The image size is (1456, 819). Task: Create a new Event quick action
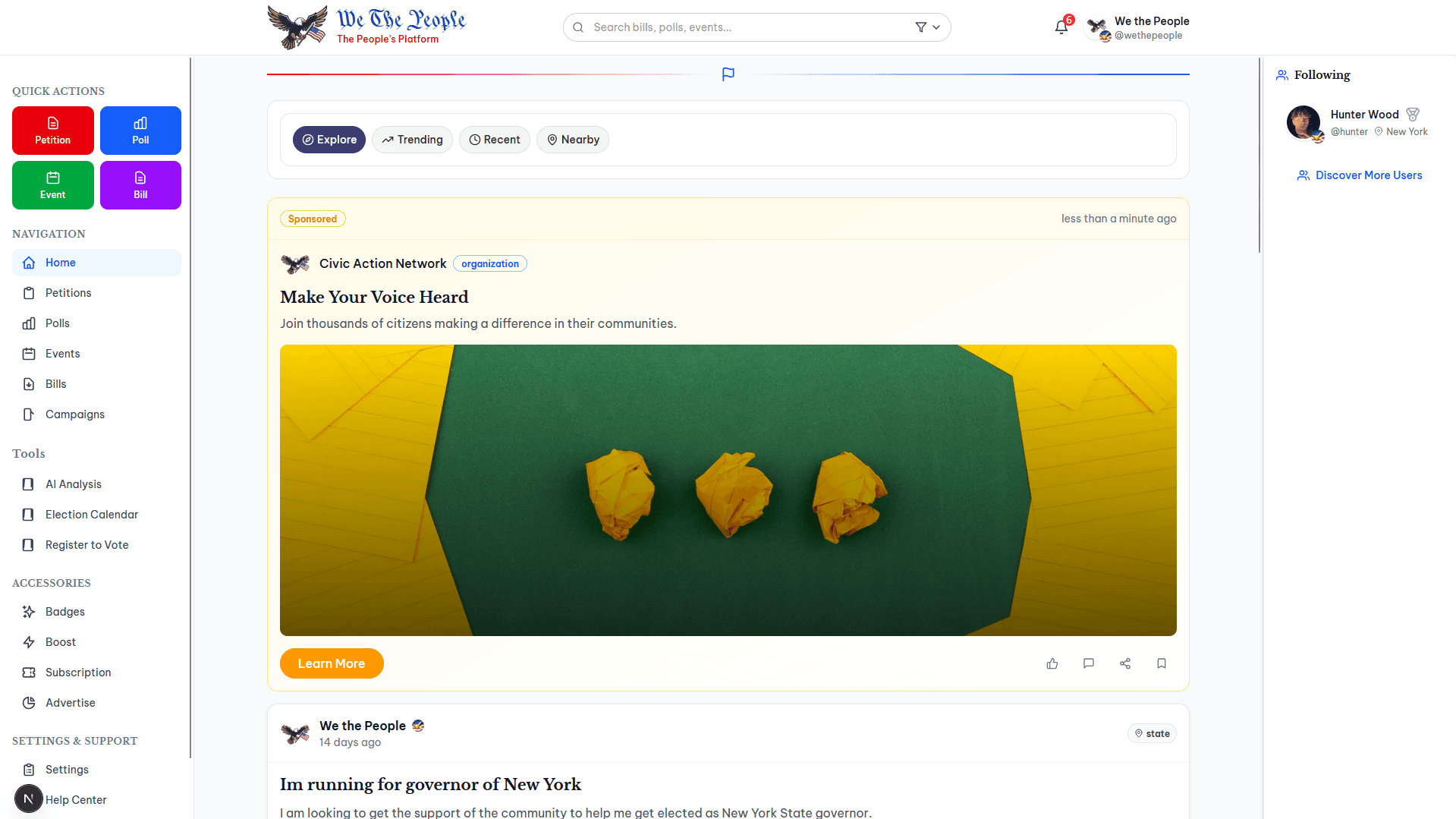(x=53, y=185)
